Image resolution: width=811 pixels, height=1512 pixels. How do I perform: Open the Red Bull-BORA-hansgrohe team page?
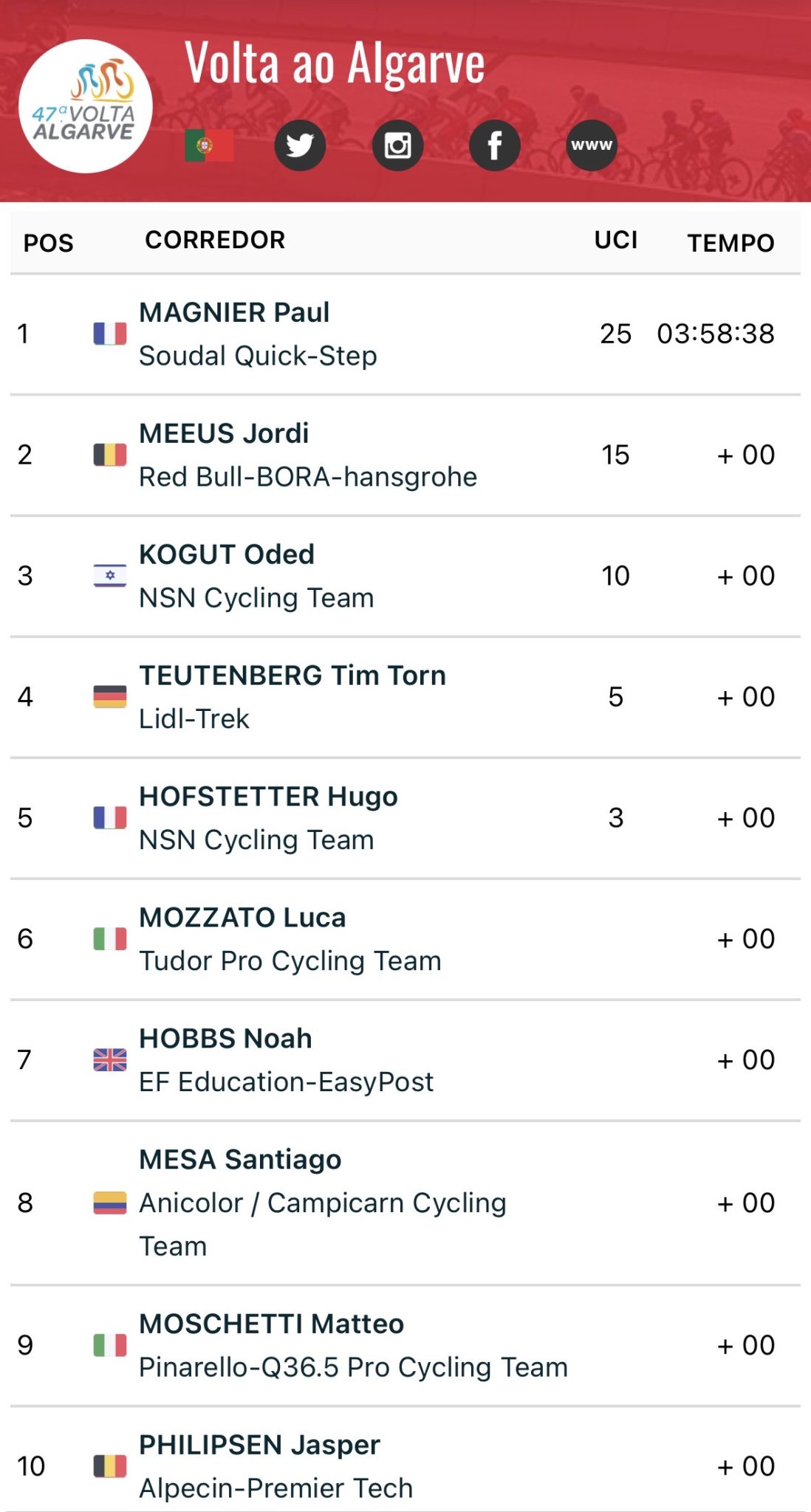pyautogui.click(x=308, y=477)
